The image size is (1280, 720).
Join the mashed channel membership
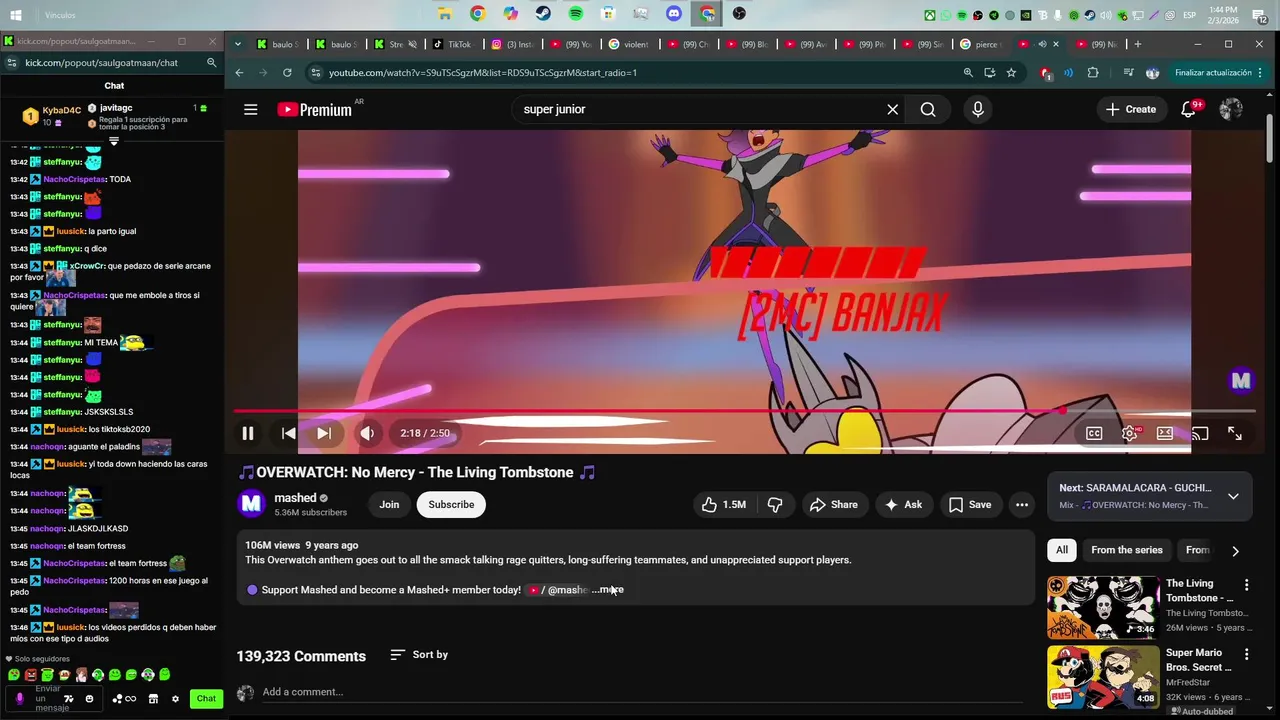(x=389, y=505)
